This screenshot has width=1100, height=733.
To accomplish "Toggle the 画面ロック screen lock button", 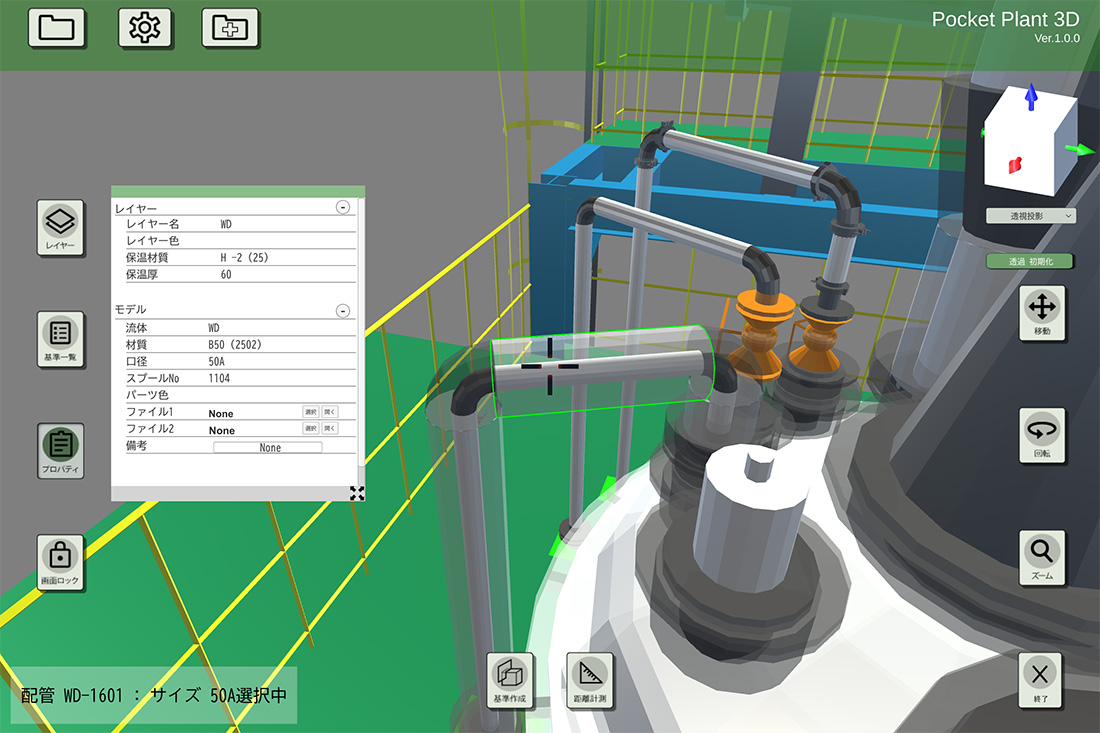I will click(x=60, y=563).
